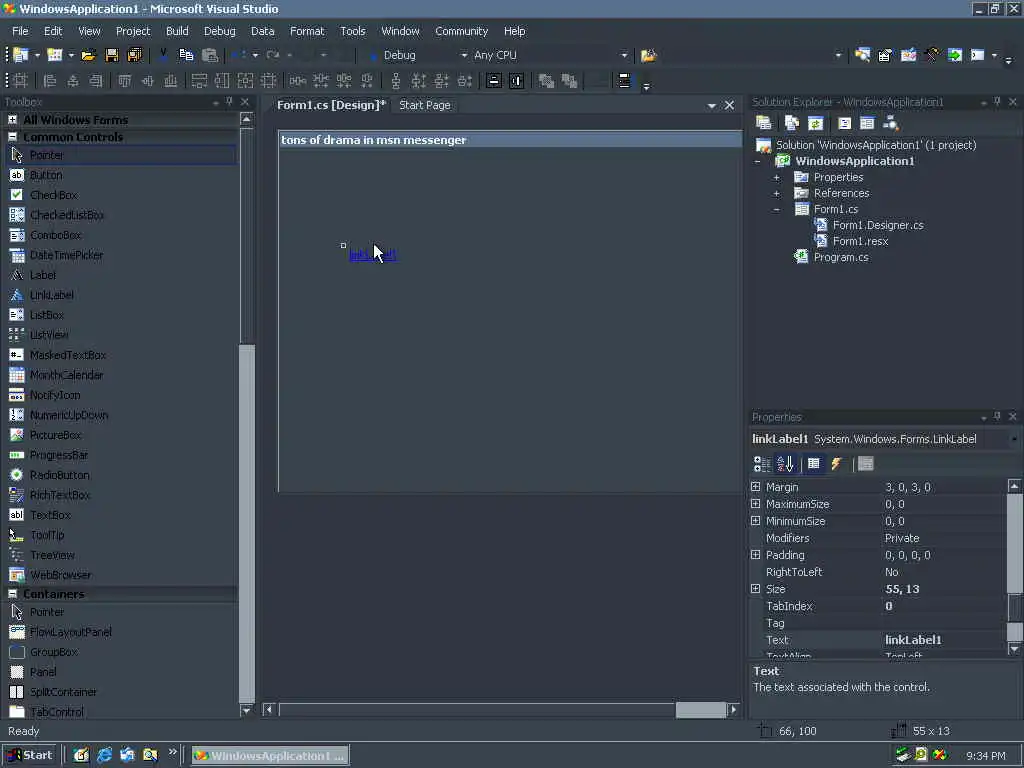Click Make Horizontal Spacing Equal icon

(298, 81)
